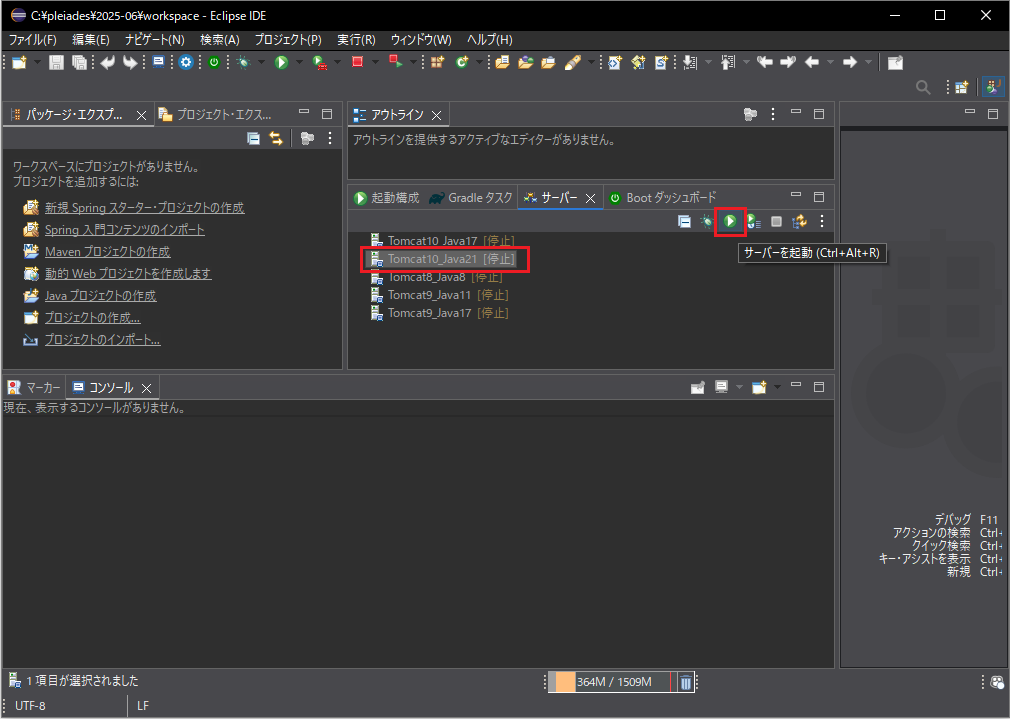
Task: Open dropdown arrow next to main toolbar Run button
Action: point(299,62)
